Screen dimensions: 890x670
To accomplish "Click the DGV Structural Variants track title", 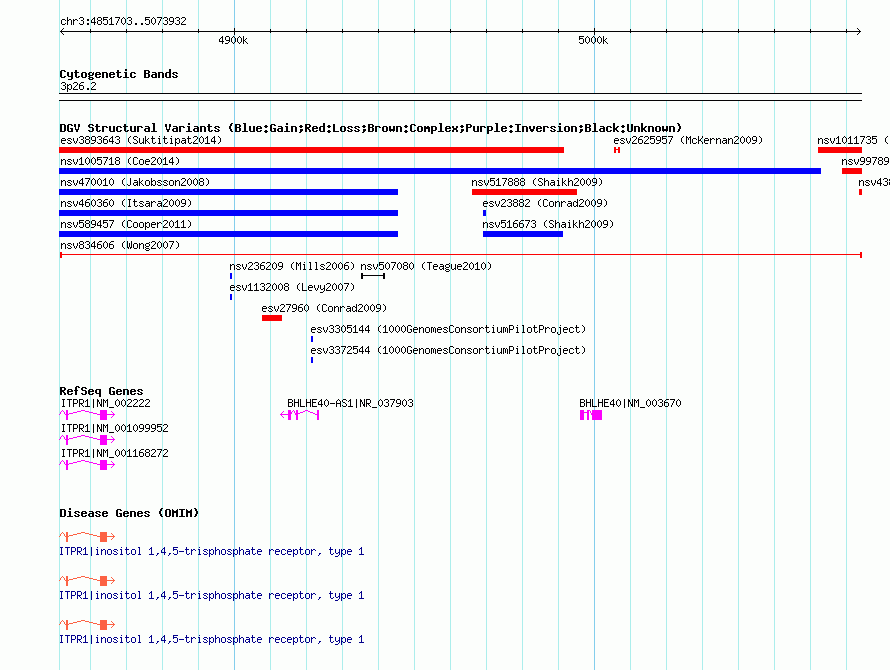I will click(x=371, y=128).
